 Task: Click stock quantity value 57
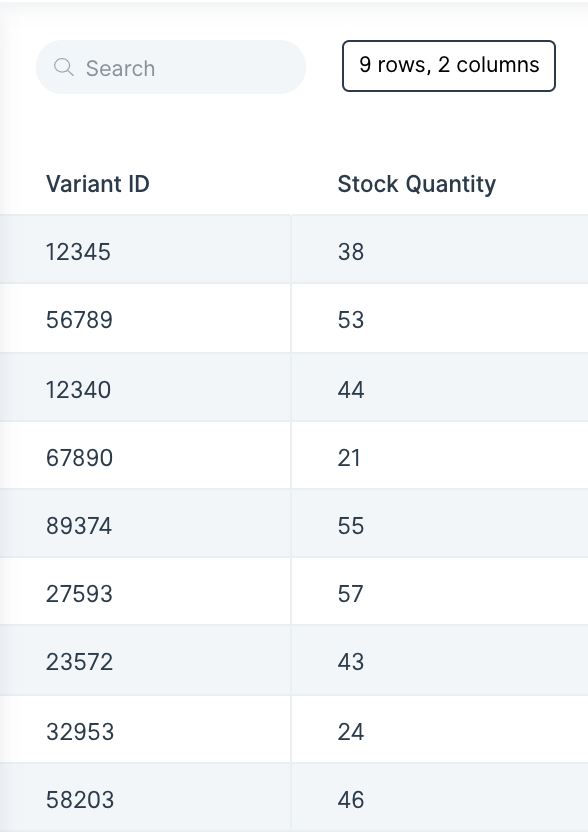(x=351, y=593)
